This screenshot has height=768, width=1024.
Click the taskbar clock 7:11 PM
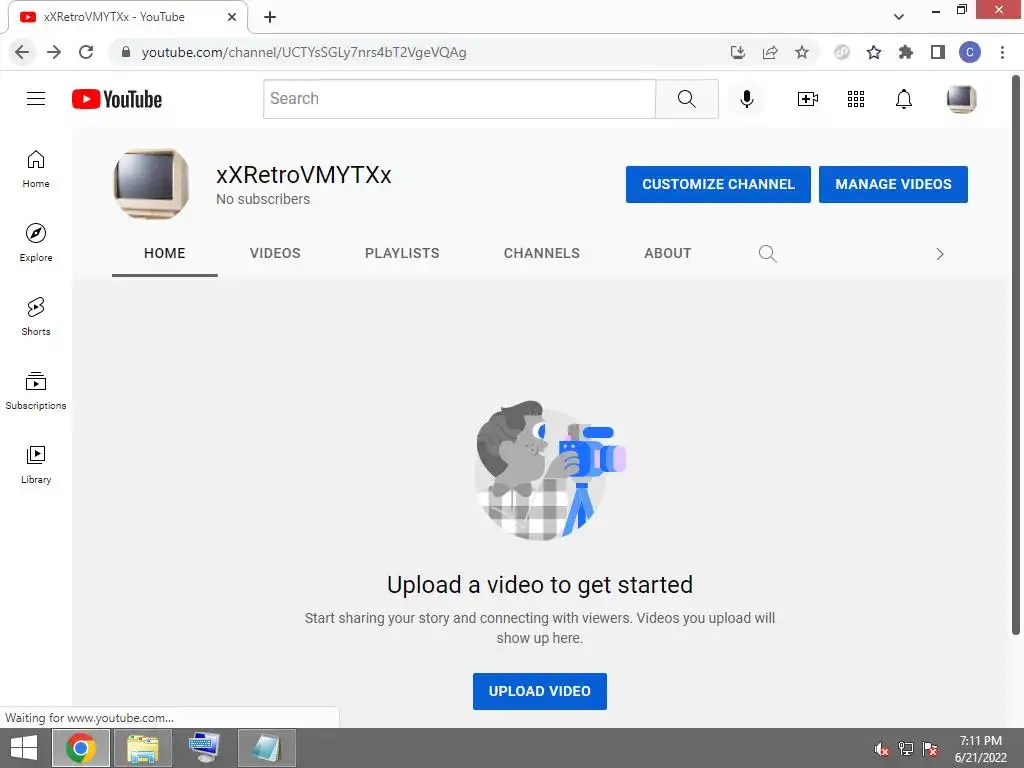(980, 741)
